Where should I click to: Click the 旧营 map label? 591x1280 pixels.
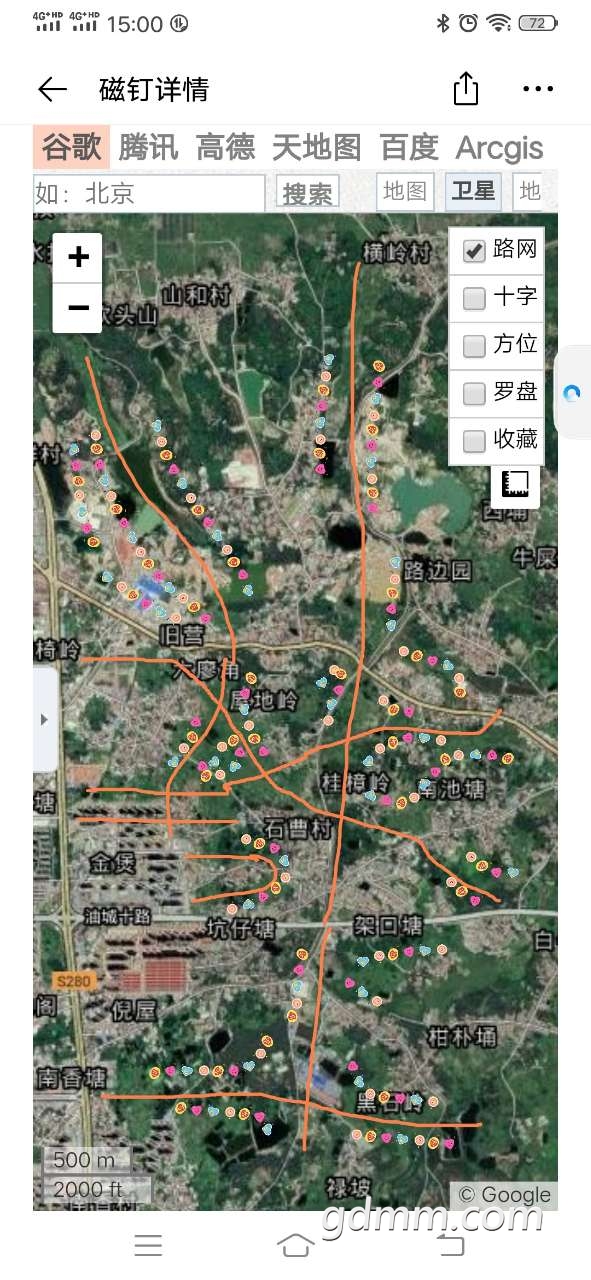click(182, 636)
